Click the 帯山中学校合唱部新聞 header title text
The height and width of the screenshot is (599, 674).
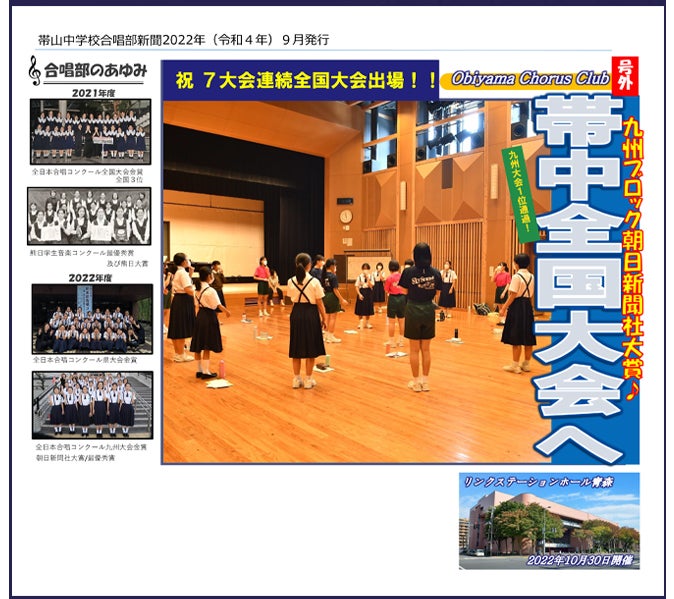pyautogui.click(x=182, y=40)
